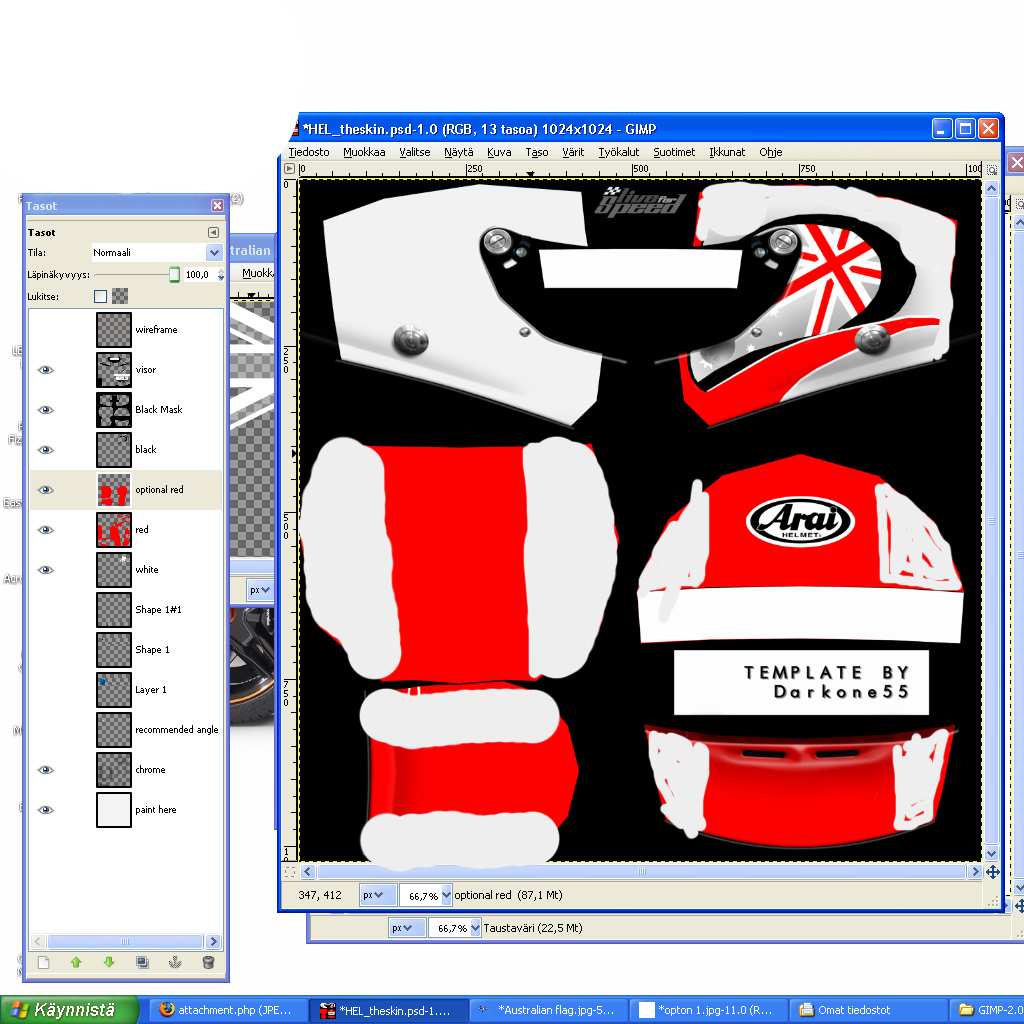
Task: Create a new layer in Tasot panel
Action: [44, 962]
